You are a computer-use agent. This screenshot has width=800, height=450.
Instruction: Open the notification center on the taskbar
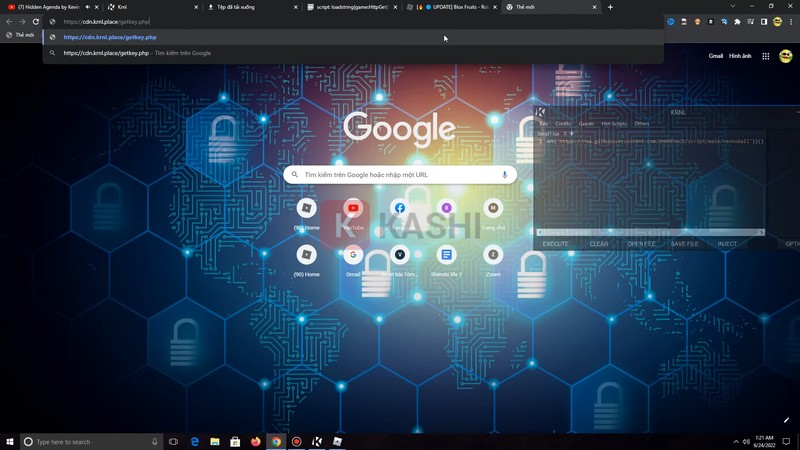click(x=786, y=442)
